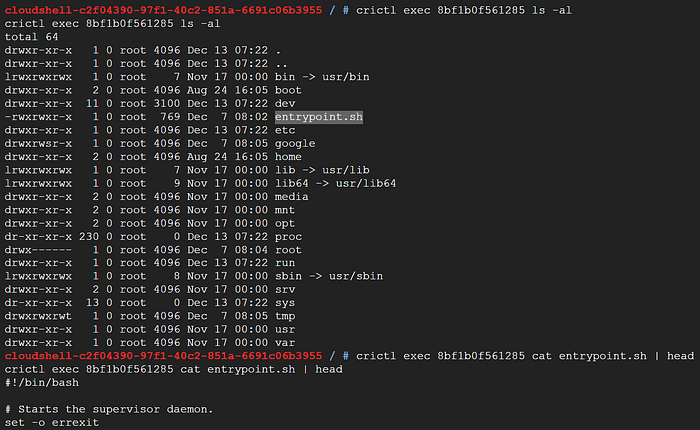Click the 'Starts the supervisor daemon' comment
Screen dimensions: 700x430
tap(109, 409)
